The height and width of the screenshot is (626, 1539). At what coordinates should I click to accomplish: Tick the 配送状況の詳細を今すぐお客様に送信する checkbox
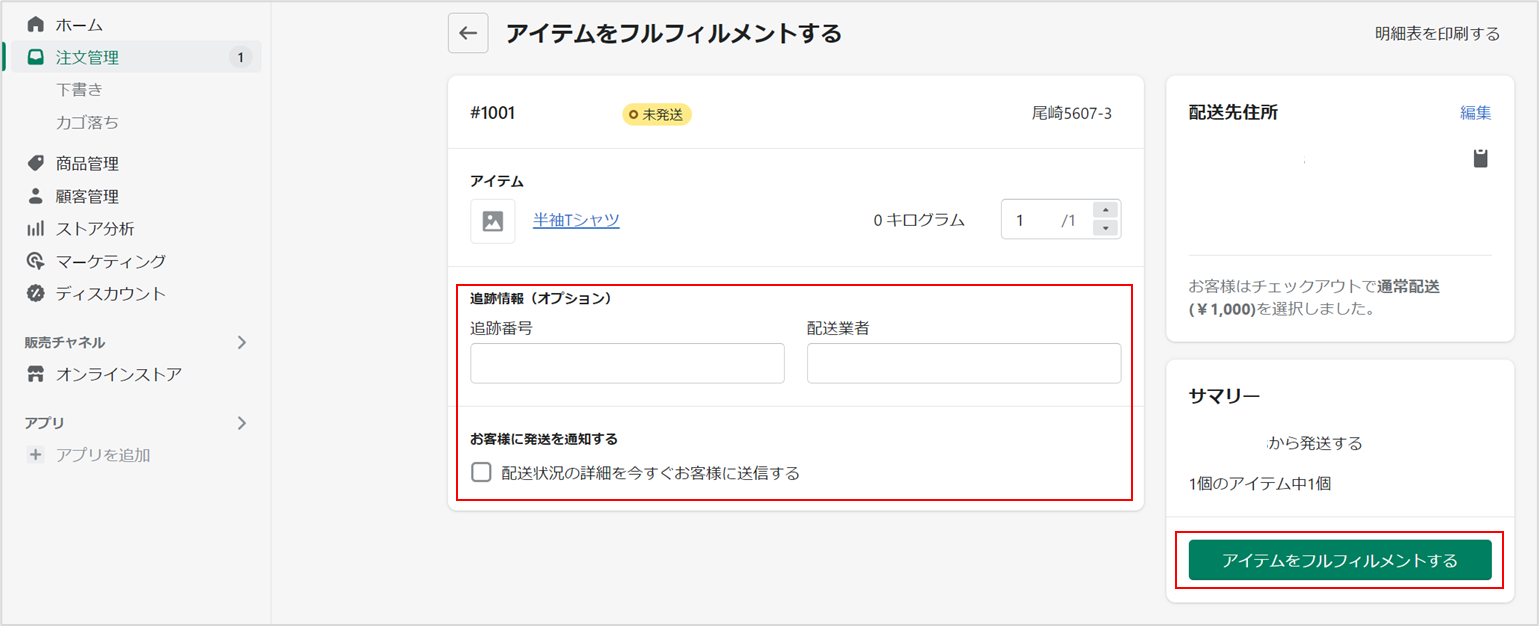482,473
